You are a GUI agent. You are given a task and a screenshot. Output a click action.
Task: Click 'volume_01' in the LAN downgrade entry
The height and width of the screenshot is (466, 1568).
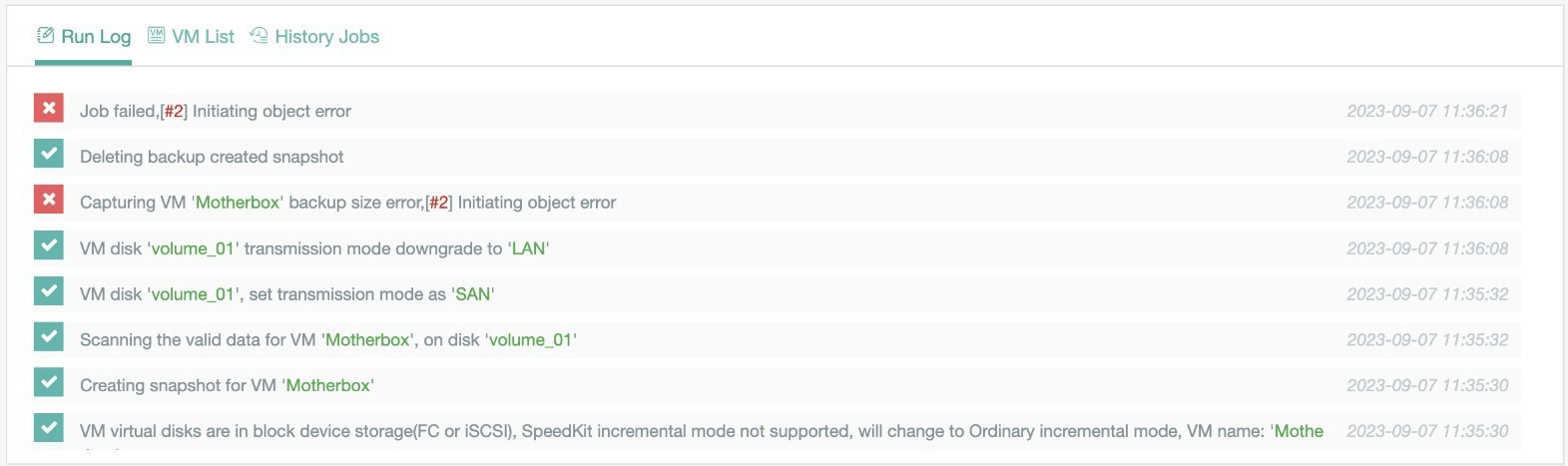point(193,248)
